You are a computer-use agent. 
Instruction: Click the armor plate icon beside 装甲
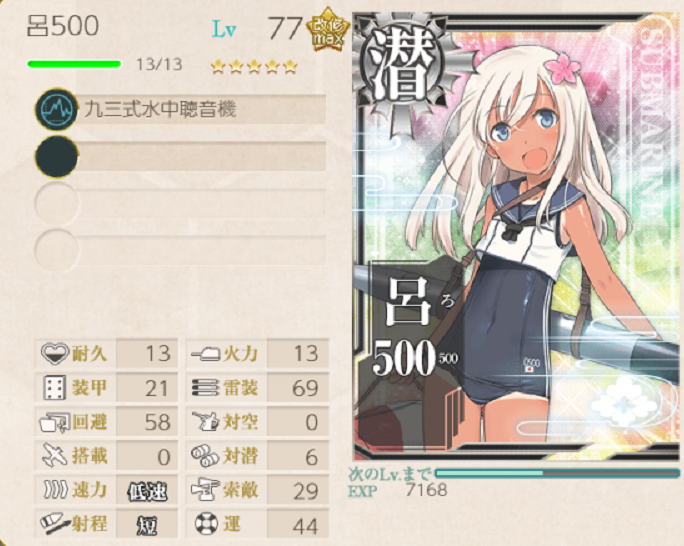pos(55,387)
